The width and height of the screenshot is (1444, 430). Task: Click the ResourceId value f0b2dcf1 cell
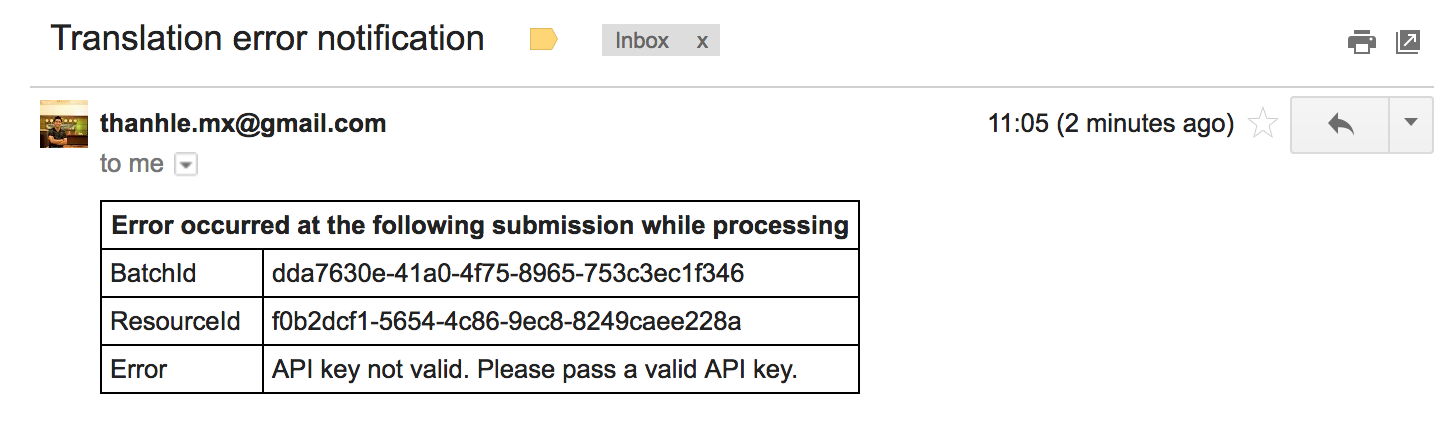click(x=506, y=321)
